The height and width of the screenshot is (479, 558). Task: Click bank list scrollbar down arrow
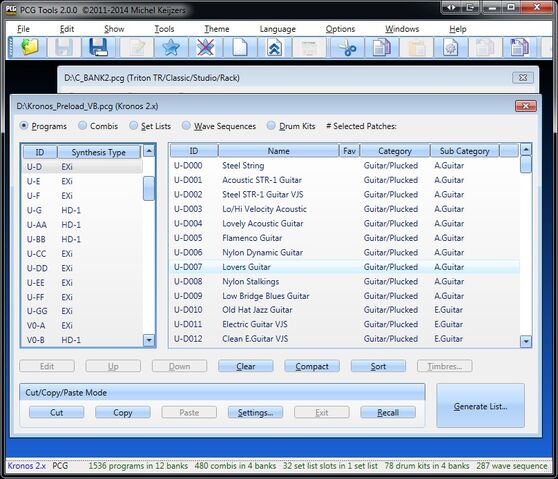click(149, 340)
